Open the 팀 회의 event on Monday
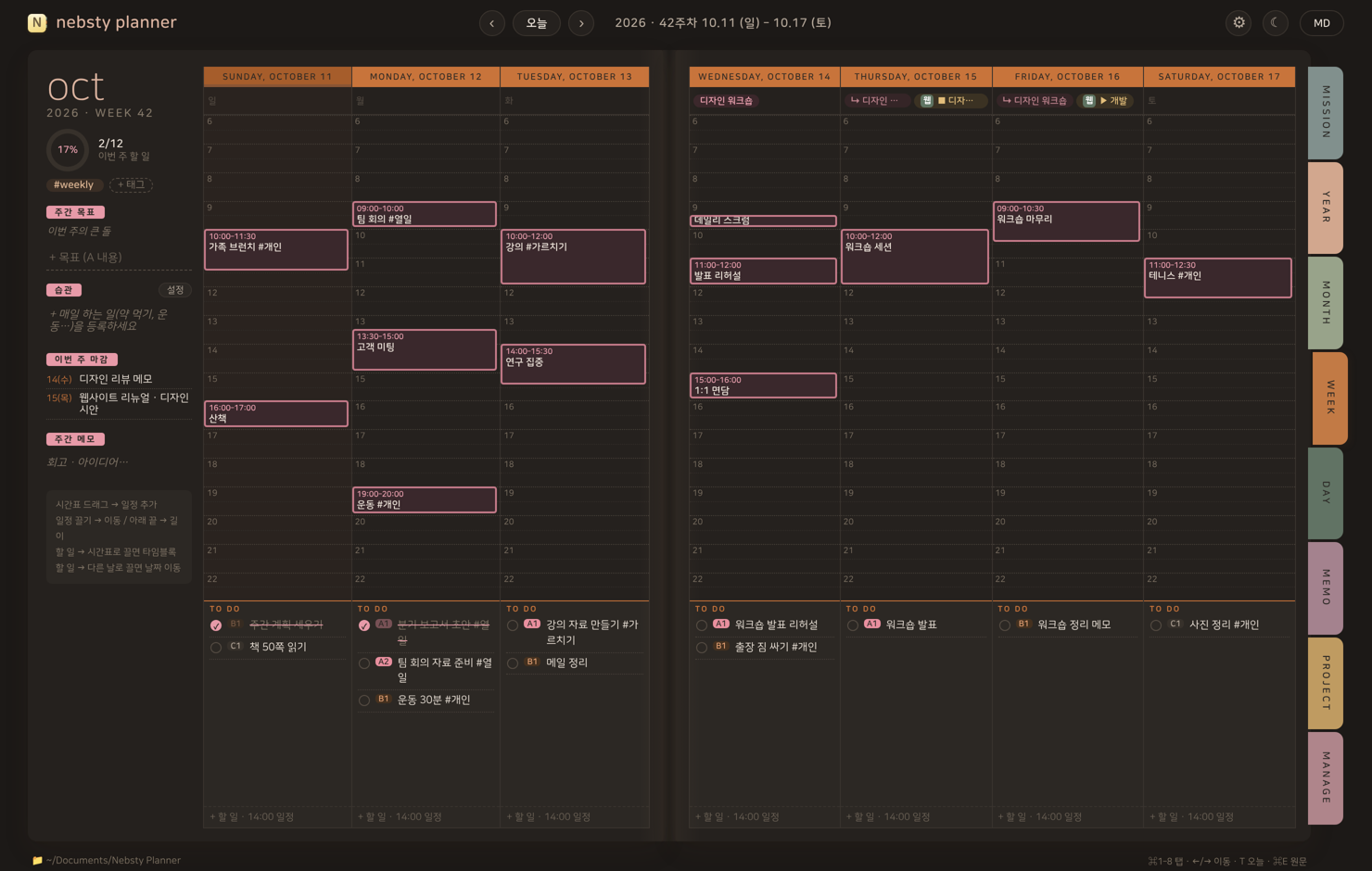Image resolution: width=1372 pixels, height=871 pixels. [425, 214]
